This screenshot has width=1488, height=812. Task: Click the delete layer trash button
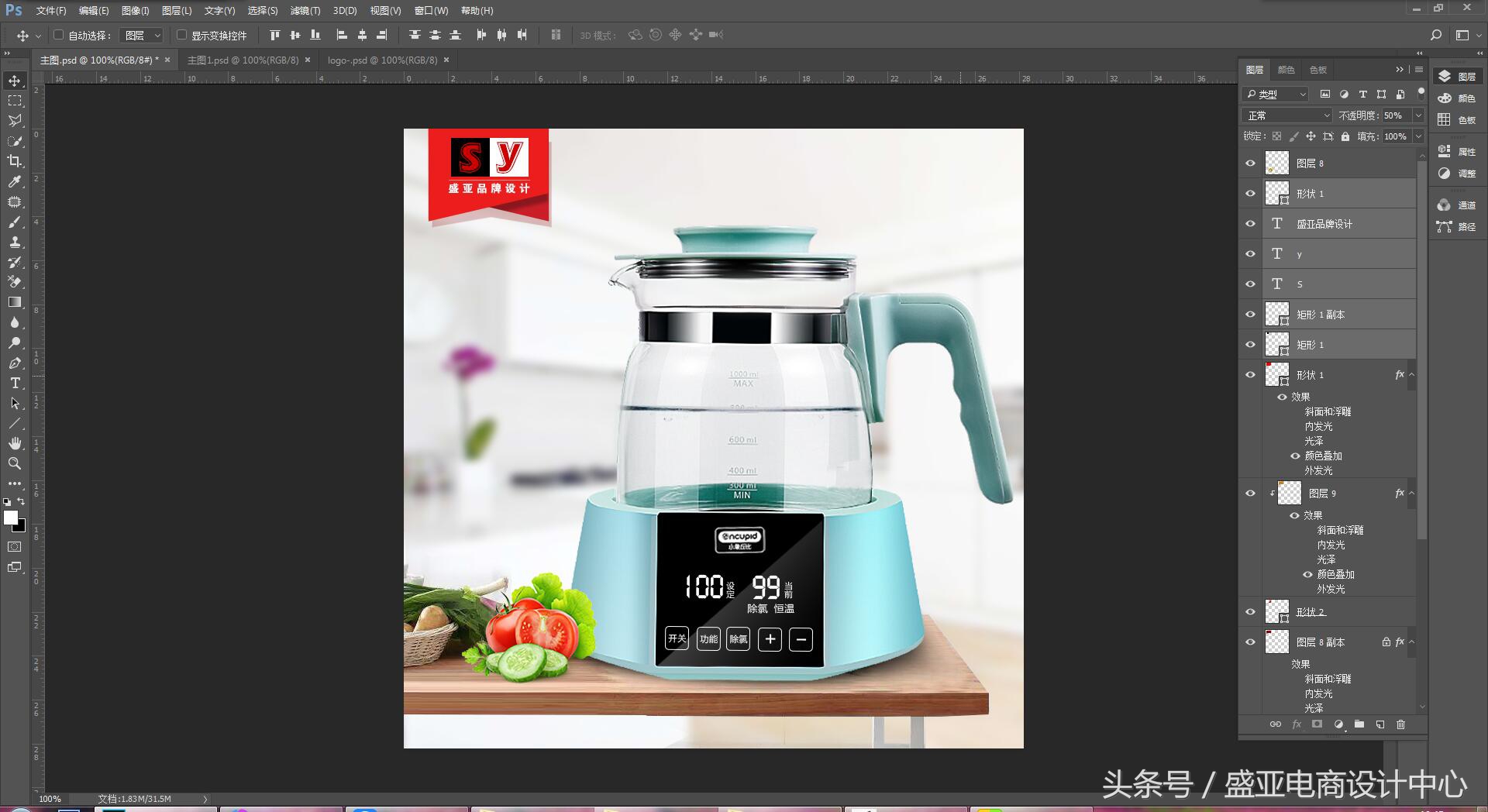[x=1400, y=724]
